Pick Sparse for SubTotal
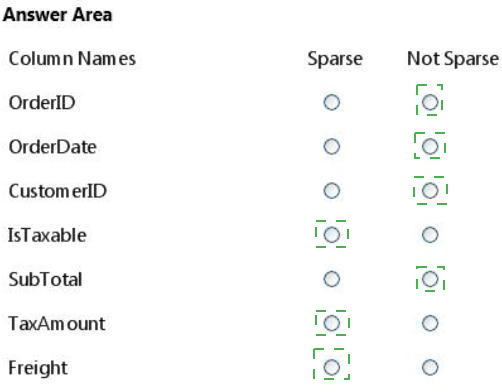Image resolution: width=502 pixels, height=392 pixels. coord(332,279)
